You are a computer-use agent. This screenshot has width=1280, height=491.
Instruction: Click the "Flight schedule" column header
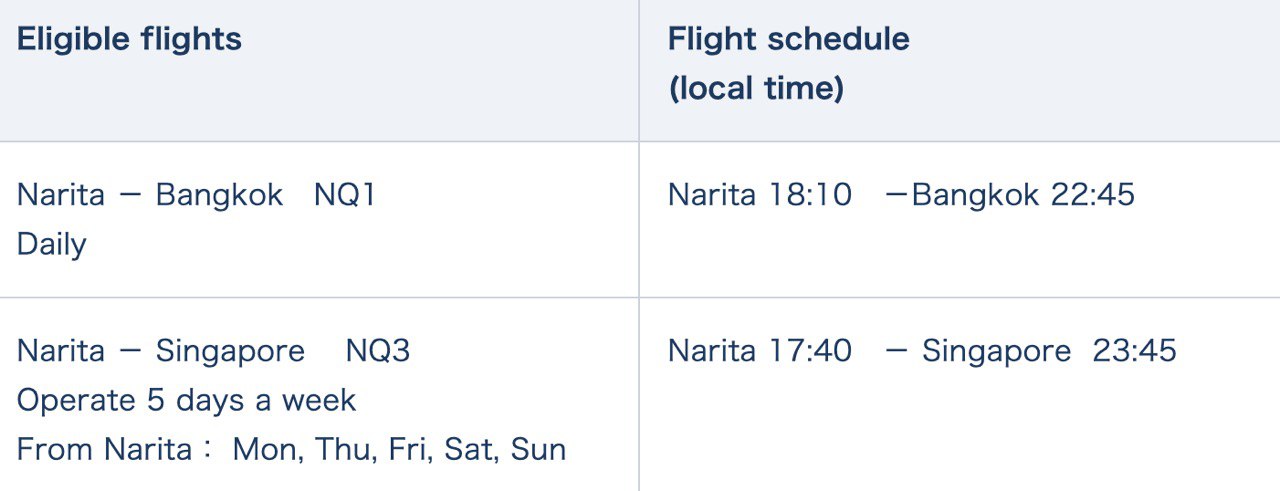(788, 39)
